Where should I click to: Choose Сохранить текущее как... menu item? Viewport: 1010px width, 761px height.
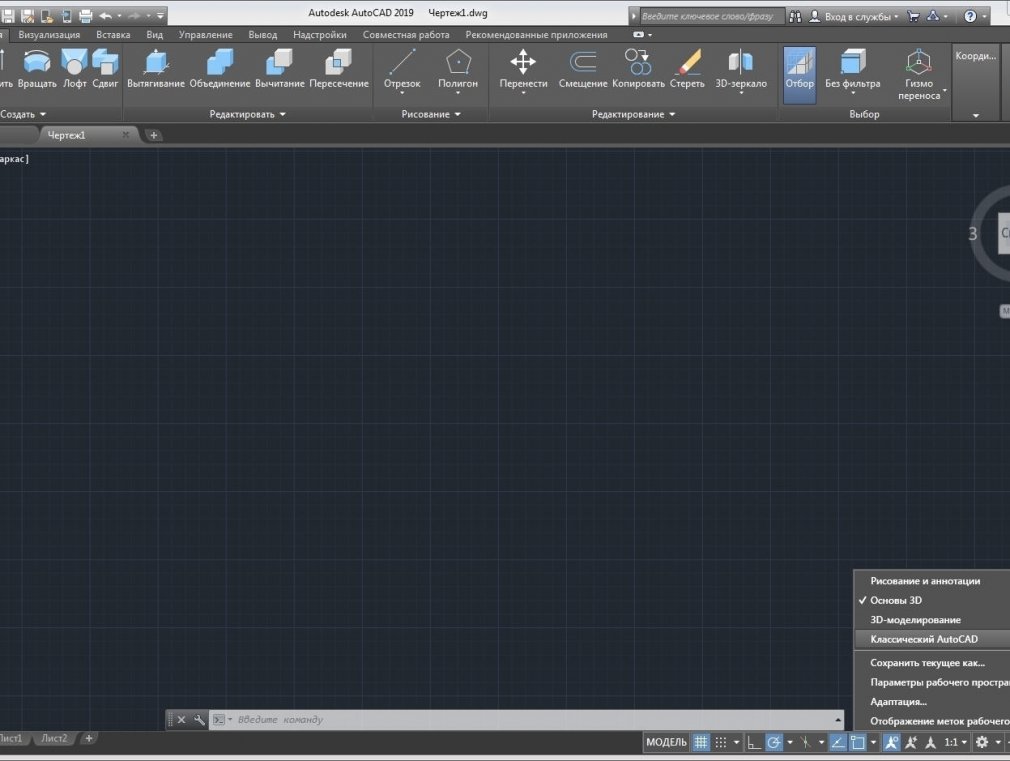click(x=932, y=663)
